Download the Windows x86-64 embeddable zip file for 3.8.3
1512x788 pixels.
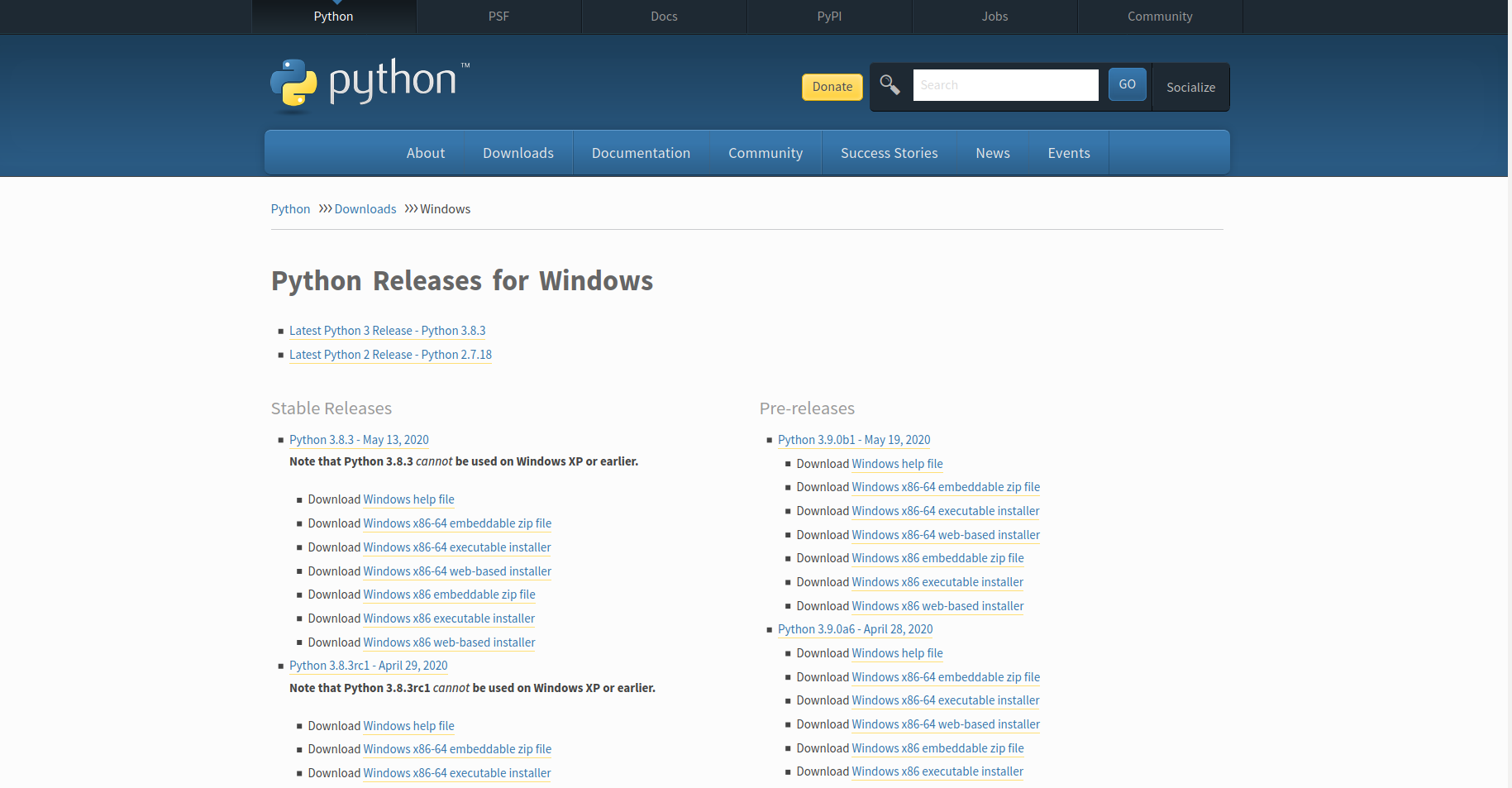(x=457, y=523)
